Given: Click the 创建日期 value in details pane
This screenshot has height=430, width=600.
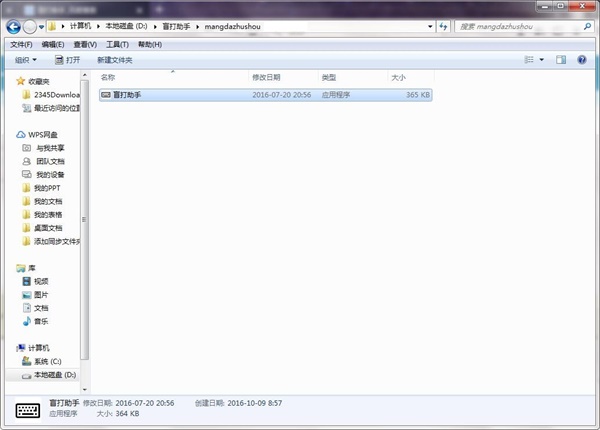Looking at the screenshot, I should point(255,403).
